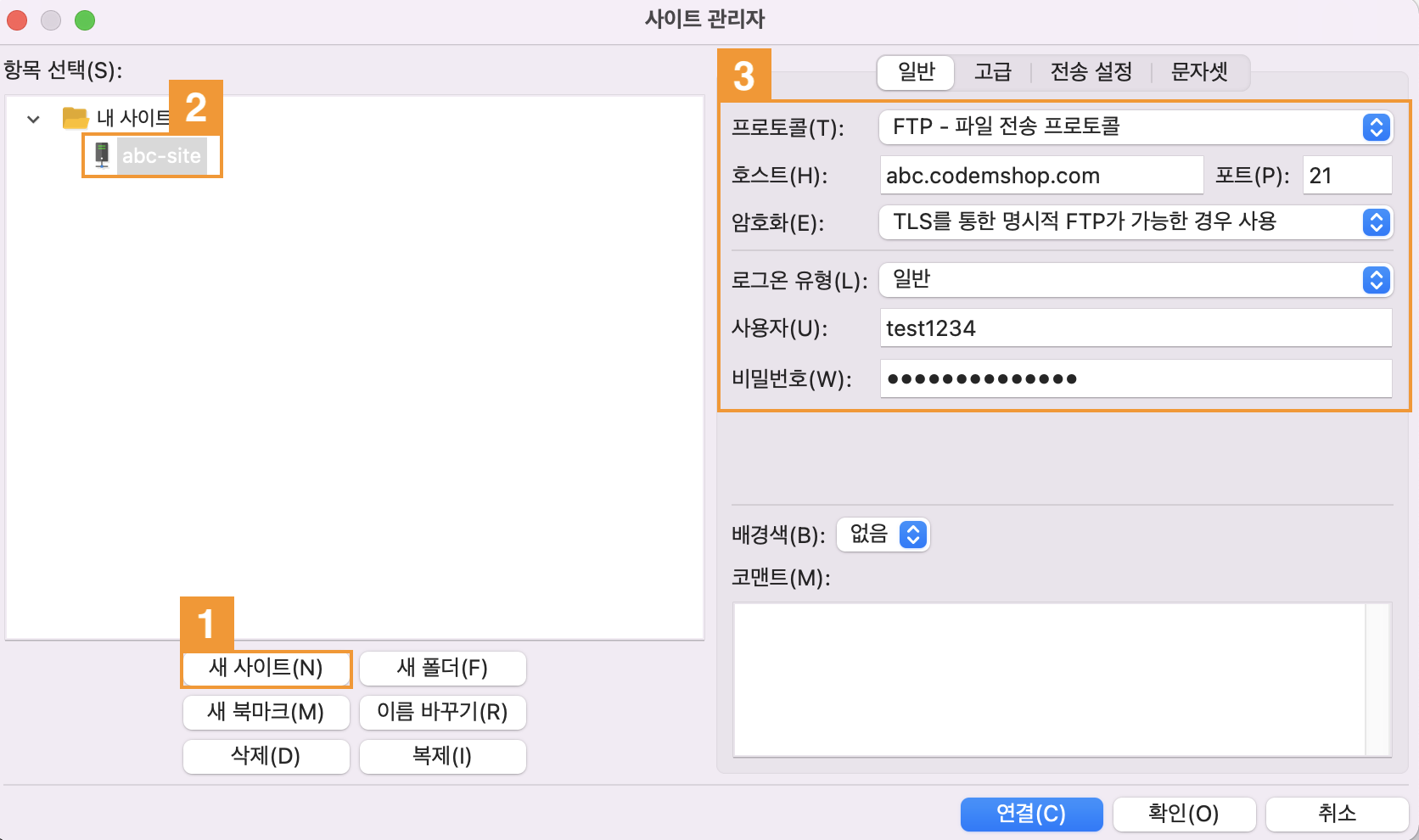Focus the 비밀번호 password field
The height and width of the screenshot is (840, 1419).
1135,379
